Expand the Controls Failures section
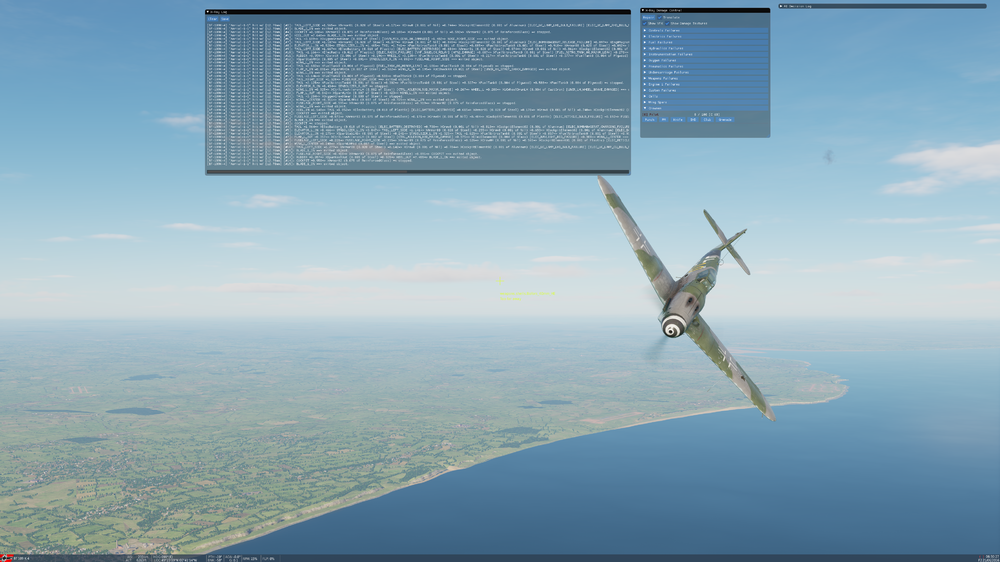Screen dimensions: 1000x562 [x=705, y=31]
